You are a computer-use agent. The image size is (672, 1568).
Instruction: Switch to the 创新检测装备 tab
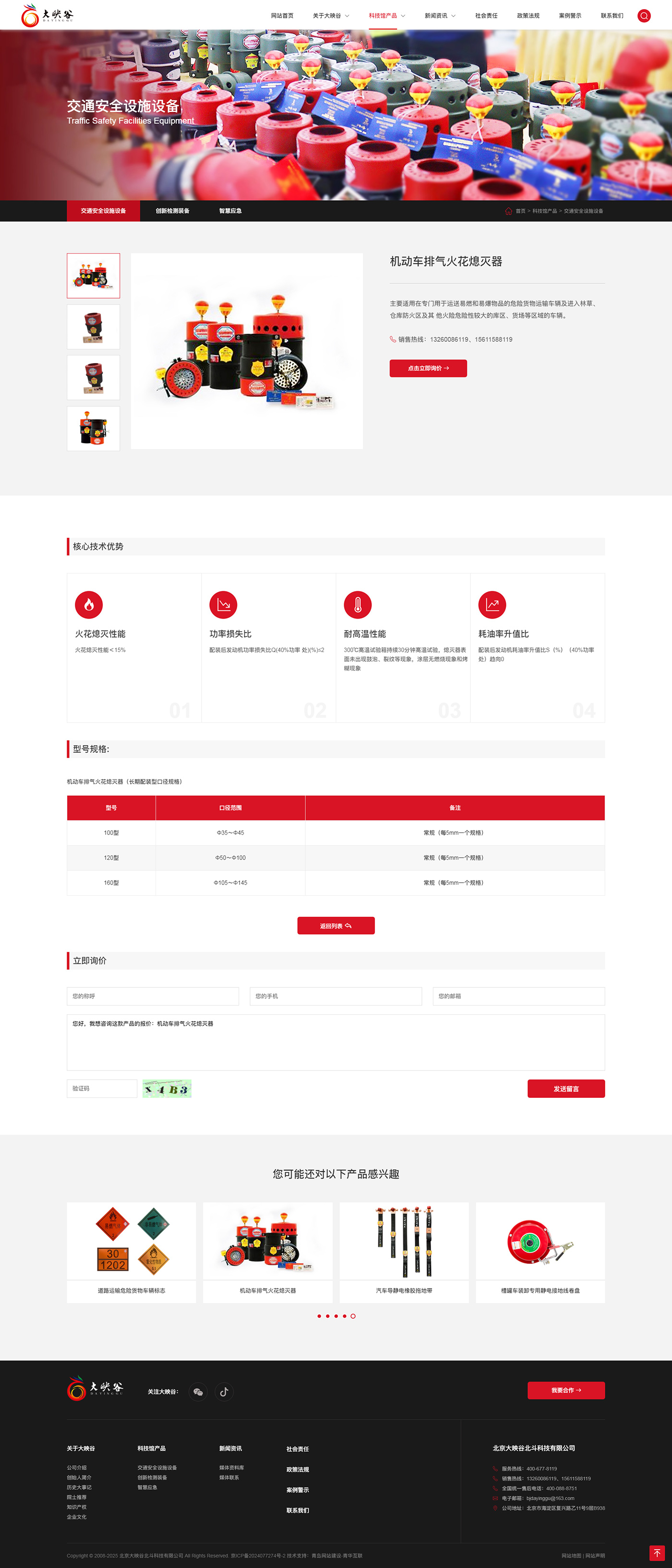(172, 211)
